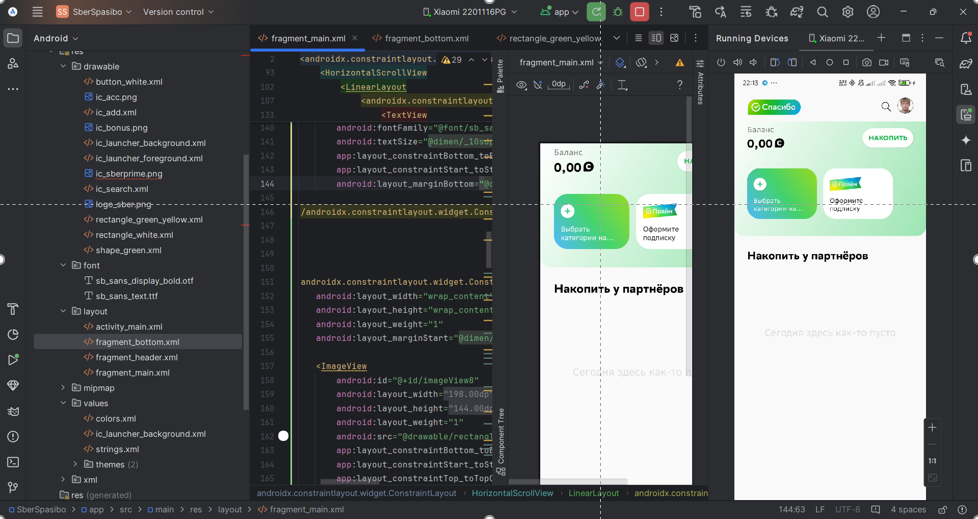
Task: Click the НАКОПИТЬ button on the device screen
Action: (x=887, y=138)
